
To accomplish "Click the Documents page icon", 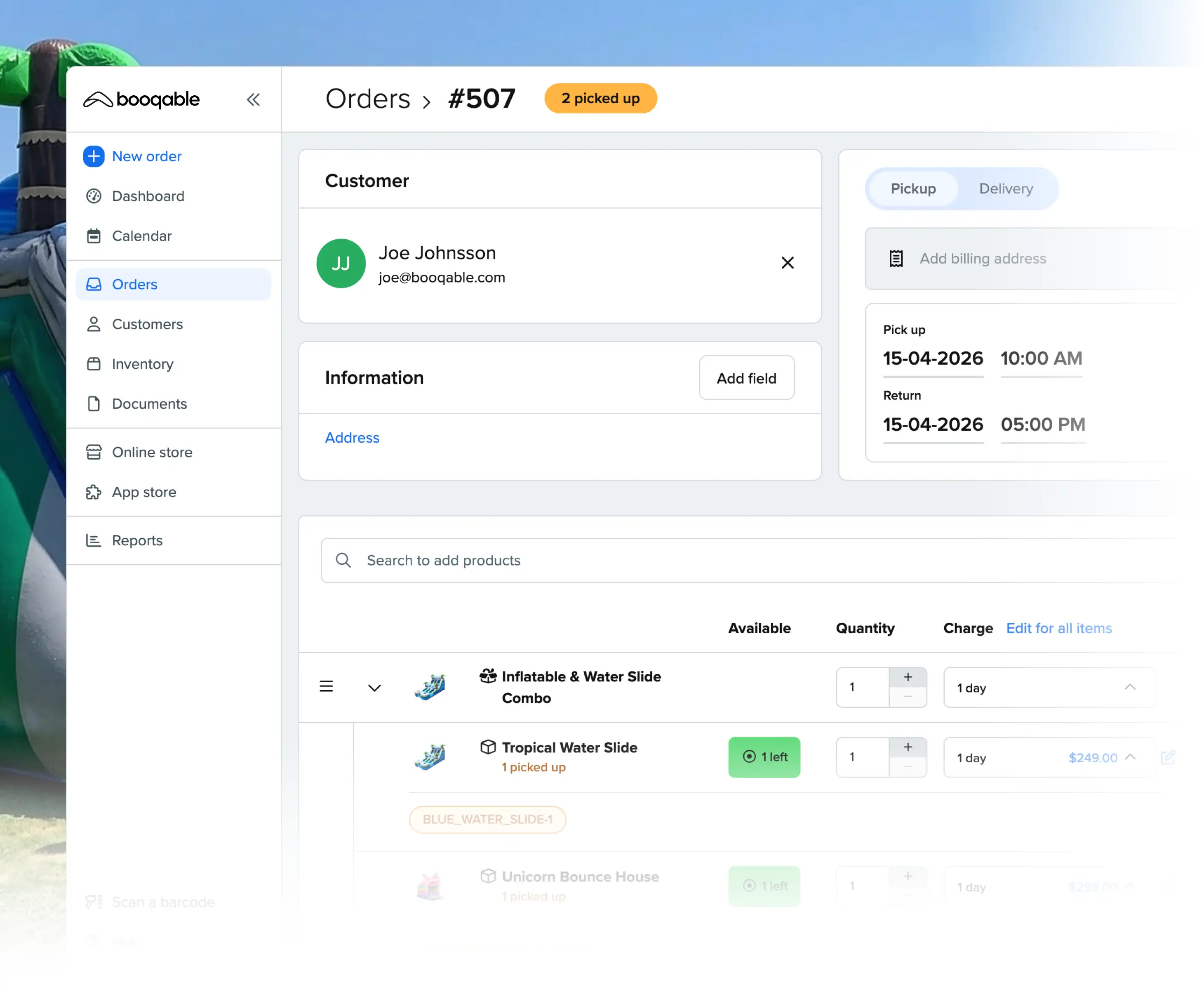I will pyautogui.click(x=94, y=404).
